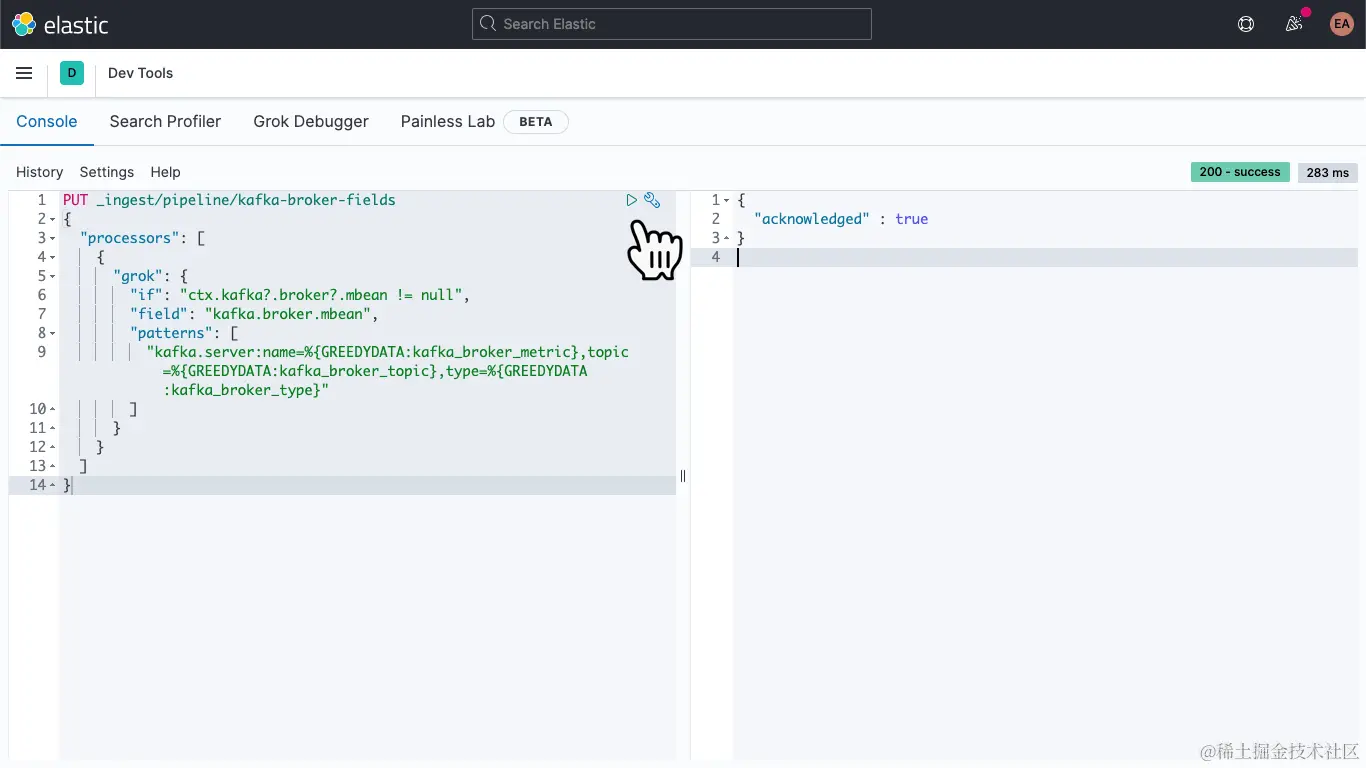This screenshot has width=1366, height=768.
Task: Click the green send request play icon
Action: coord(631,199)
